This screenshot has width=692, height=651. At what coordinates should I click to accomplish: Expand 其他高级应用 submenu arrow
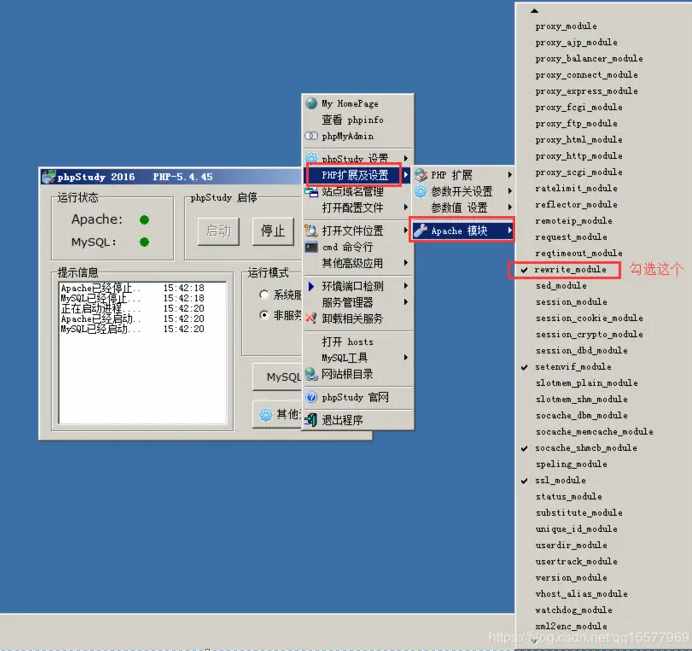point(406,263)
